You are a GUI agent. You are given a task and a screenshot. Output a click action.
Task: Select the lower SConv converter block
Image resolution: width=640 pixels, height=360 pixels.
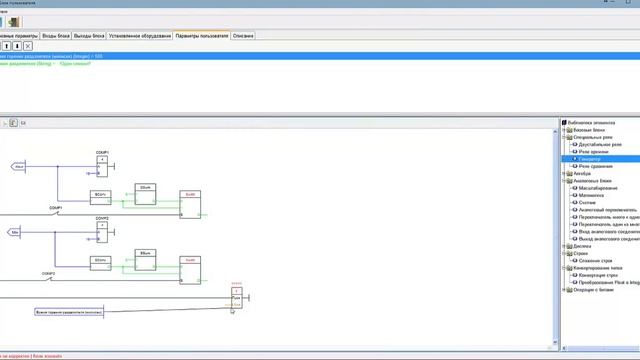100,263
